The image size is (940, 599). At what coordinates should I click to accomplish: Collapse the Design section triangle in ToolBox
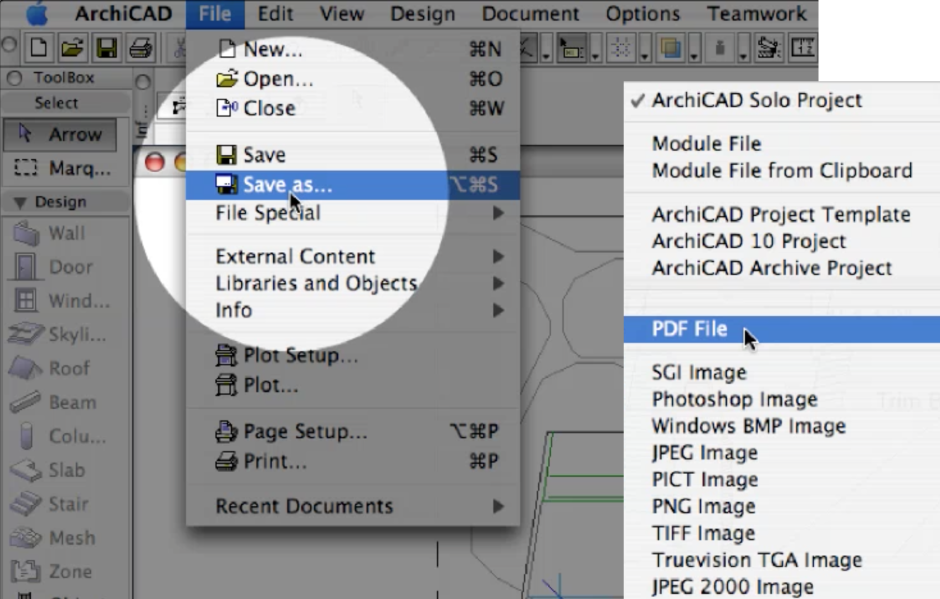pos(20,203)
